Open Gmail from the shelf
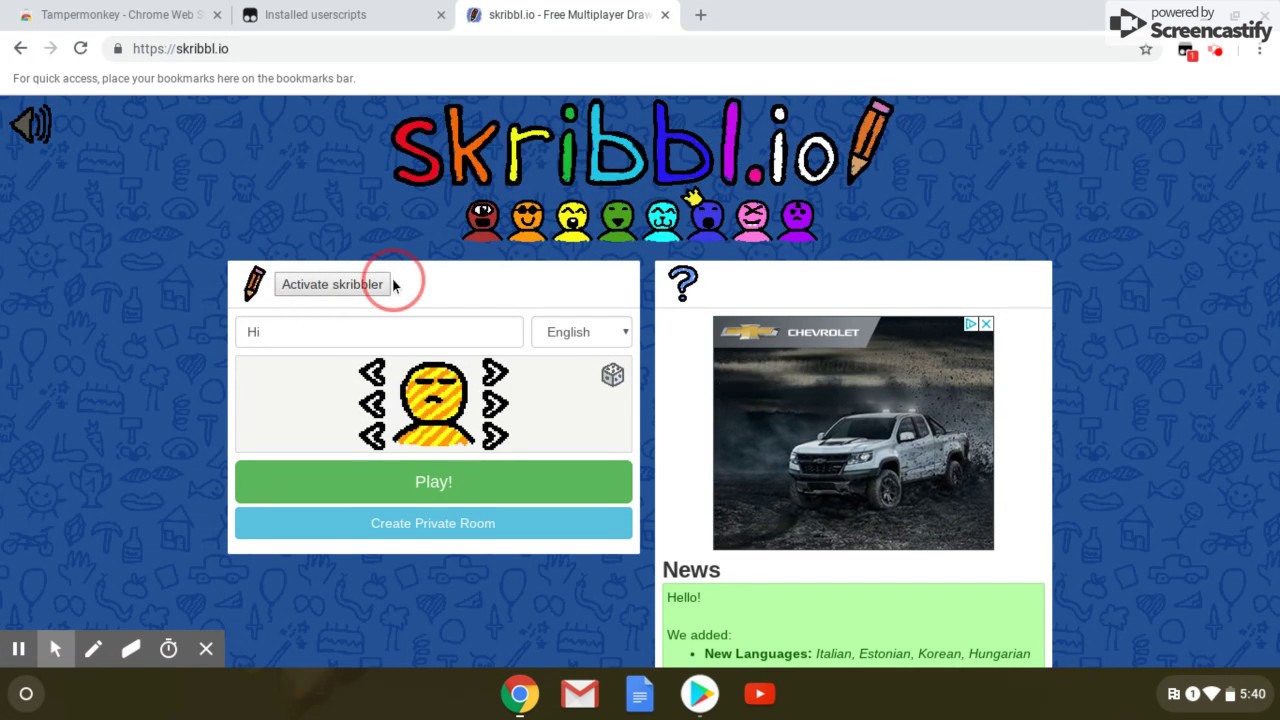 point(580,694)
